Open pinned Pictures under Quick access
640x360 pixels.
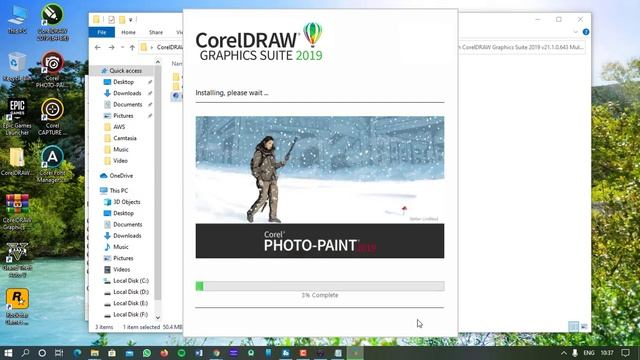(123, 116)
